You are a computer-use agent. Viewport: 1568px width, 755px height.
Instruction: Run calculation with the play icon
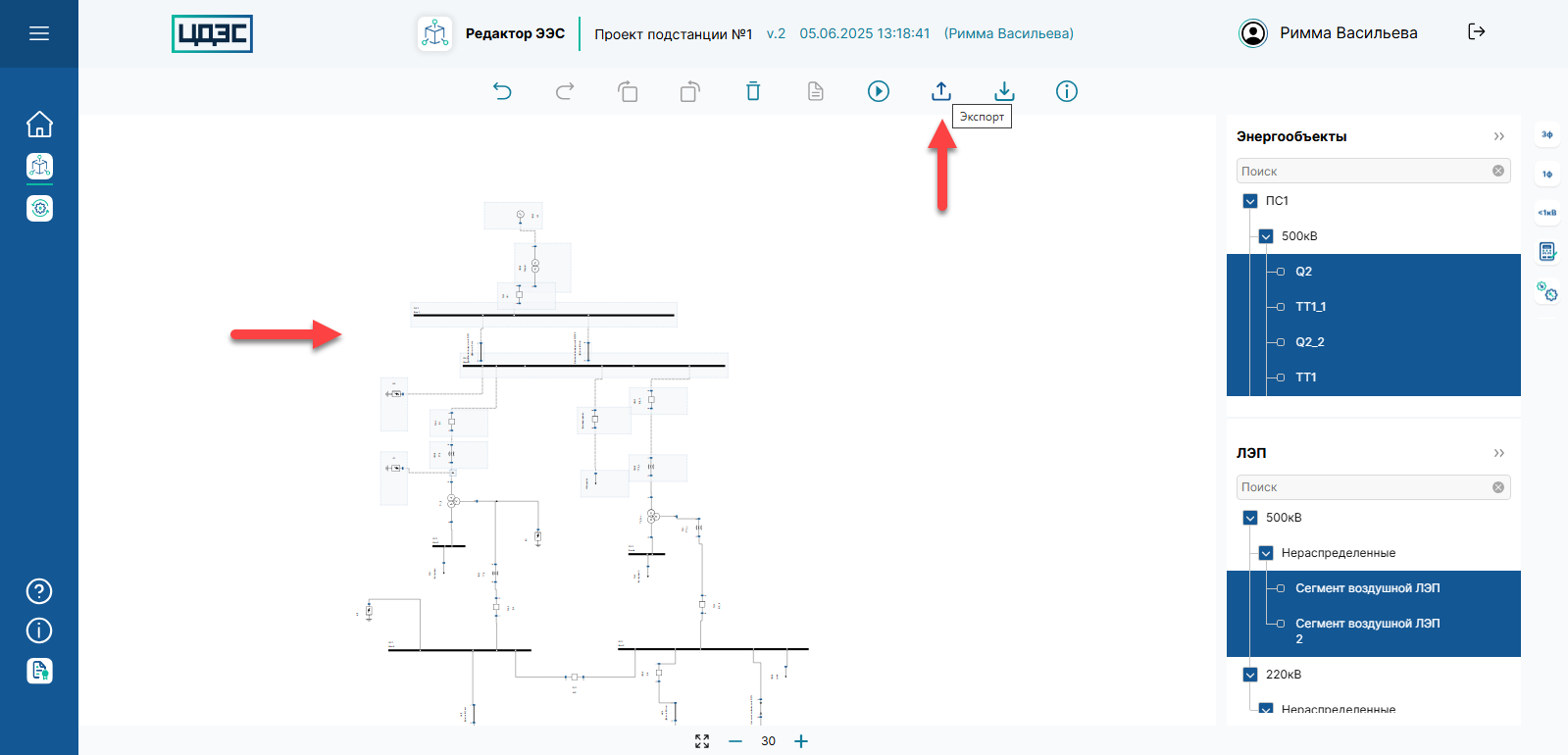point(879,91)
